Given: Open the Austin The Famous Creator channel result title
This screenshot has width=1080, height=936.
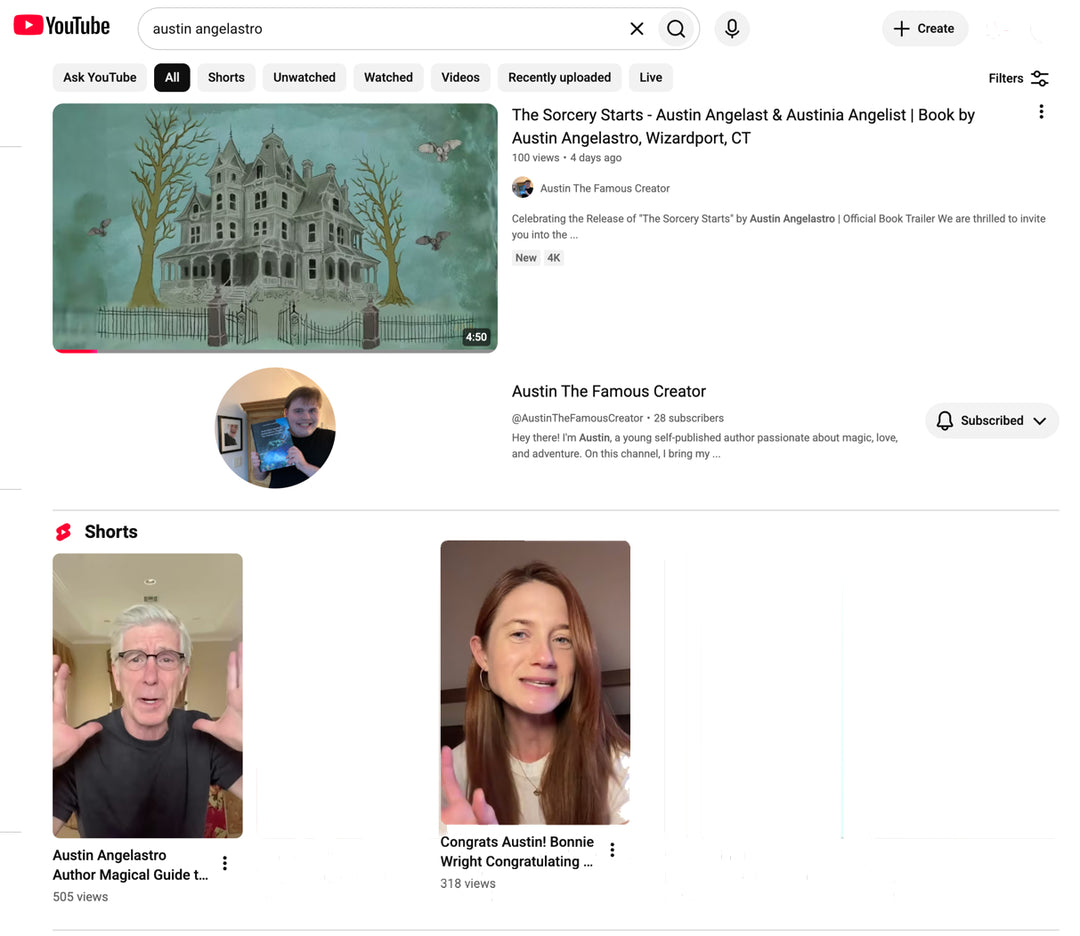Looking at the screenshot, I should click(609, 391).
